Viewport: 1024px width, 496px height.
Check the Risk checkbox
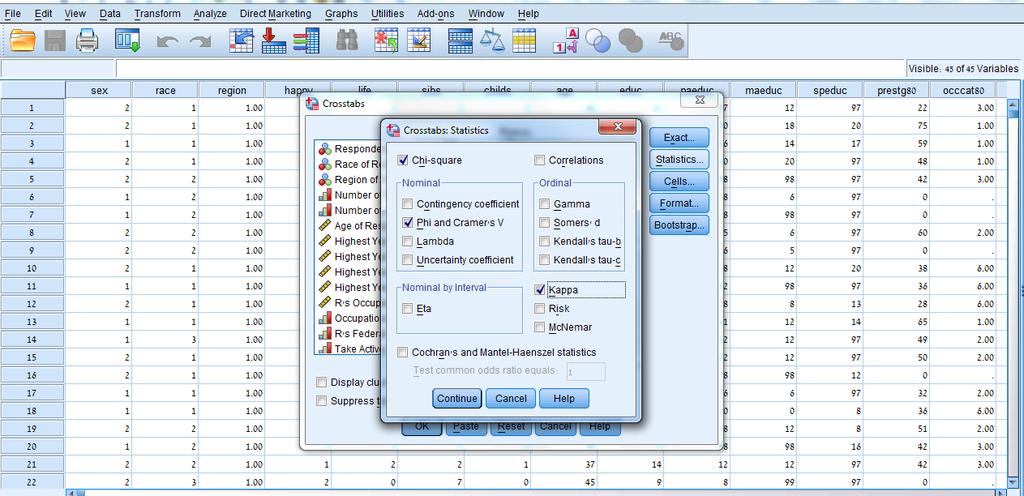[540, 308]
